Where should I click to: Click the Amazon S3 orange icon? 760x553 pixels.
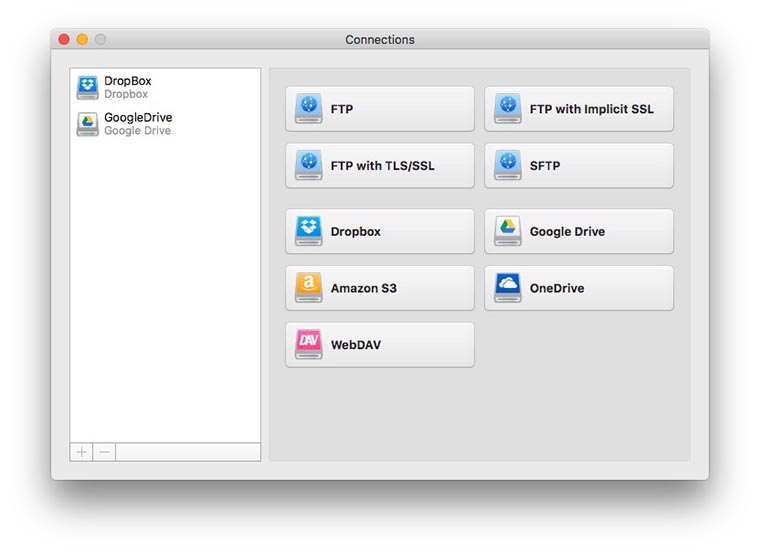click(x=309, y=287)
